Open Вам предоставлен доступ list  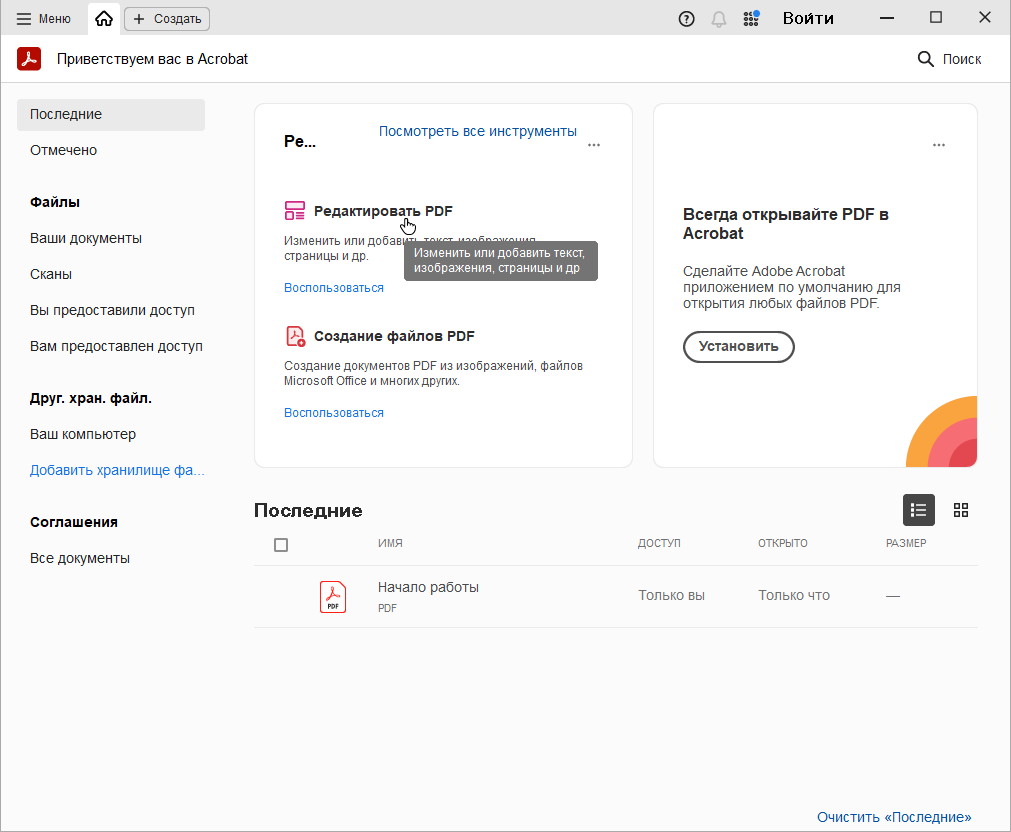pyautogui.click(x=116, y=346)
